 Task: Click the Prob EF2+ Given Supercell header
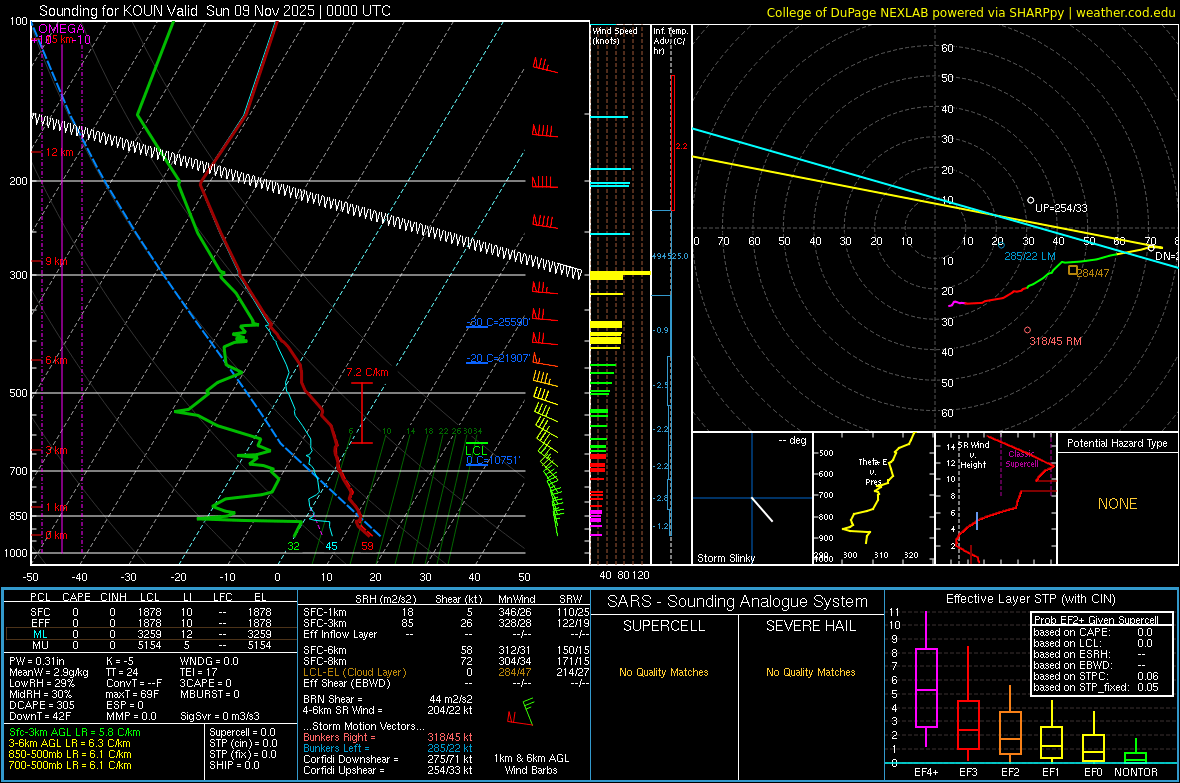click(x=1096, y=620)
